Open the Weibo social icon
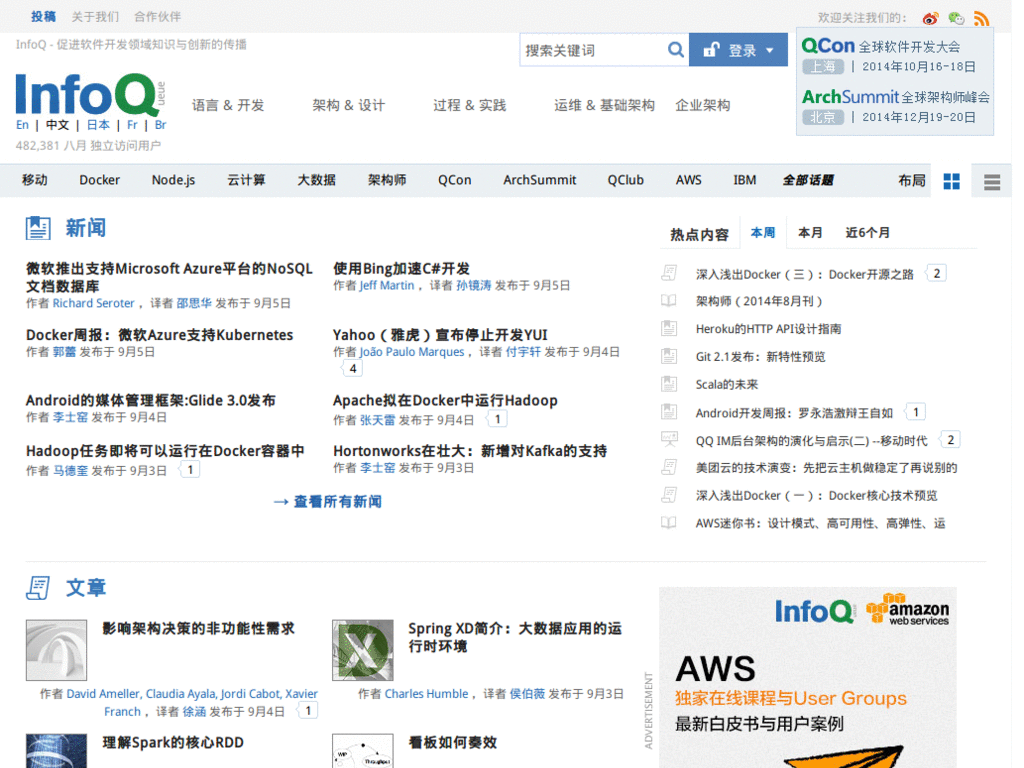Viewport: 1024px width, 768px height. pos(931,18)
